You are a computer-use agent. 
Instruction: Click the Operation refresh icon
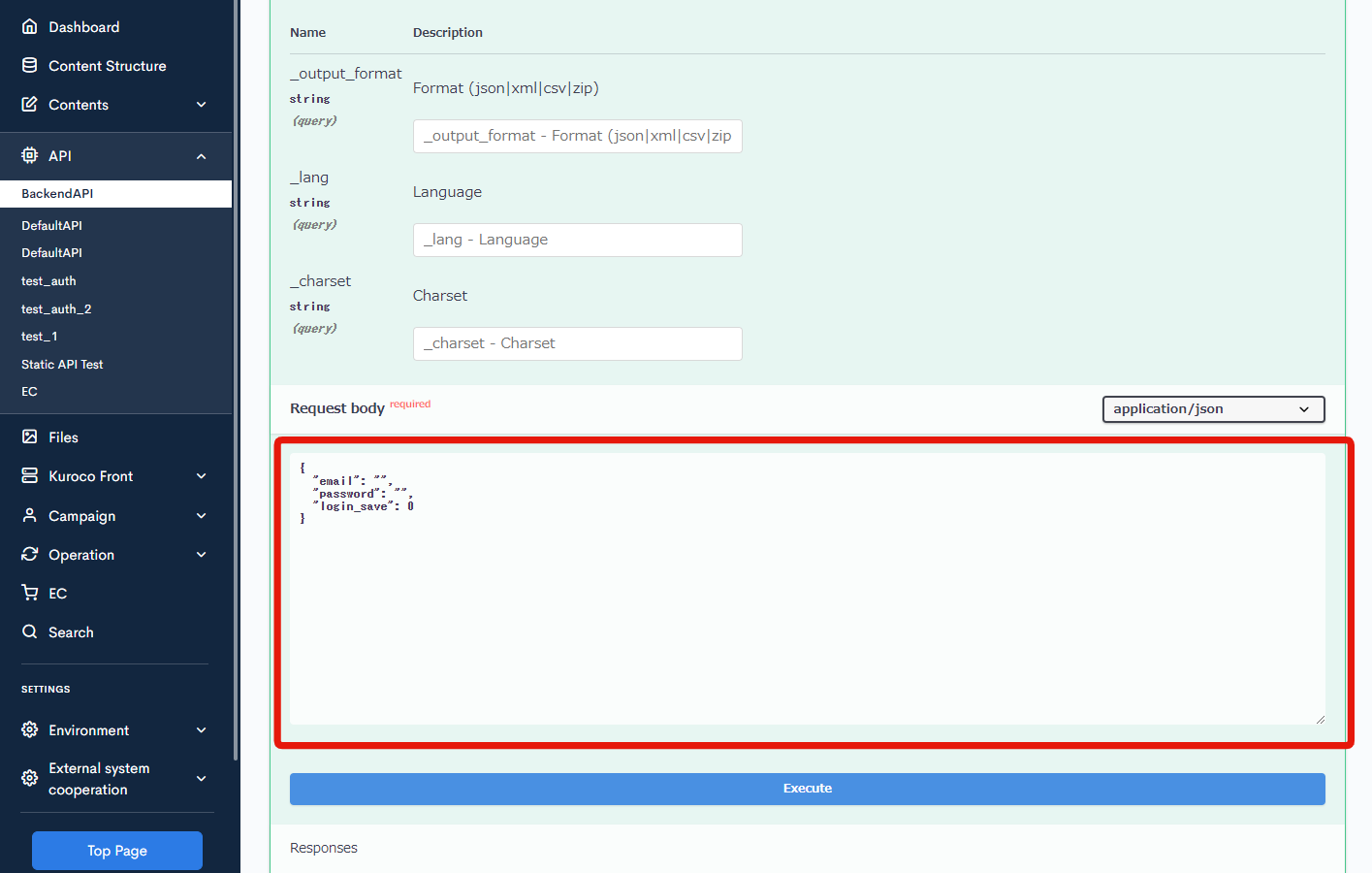point(30,555)
